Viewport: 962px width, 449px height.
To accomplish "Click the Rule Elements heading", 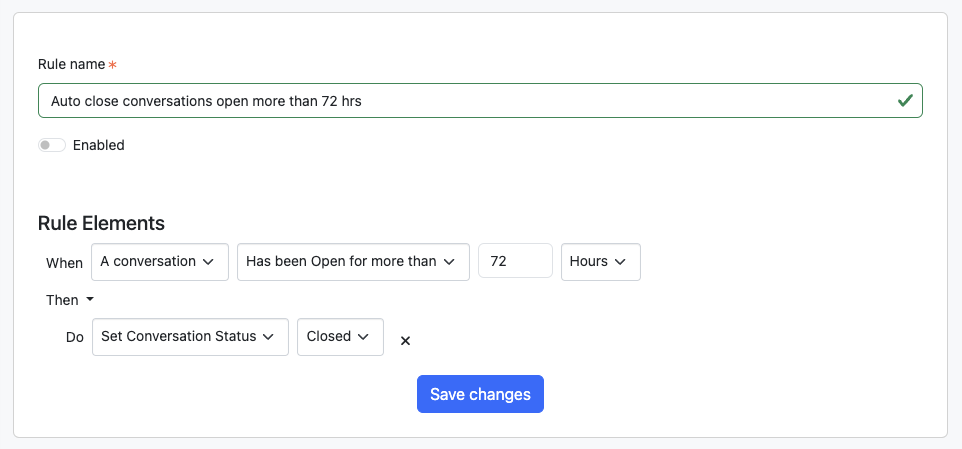I will click(101, 223).
